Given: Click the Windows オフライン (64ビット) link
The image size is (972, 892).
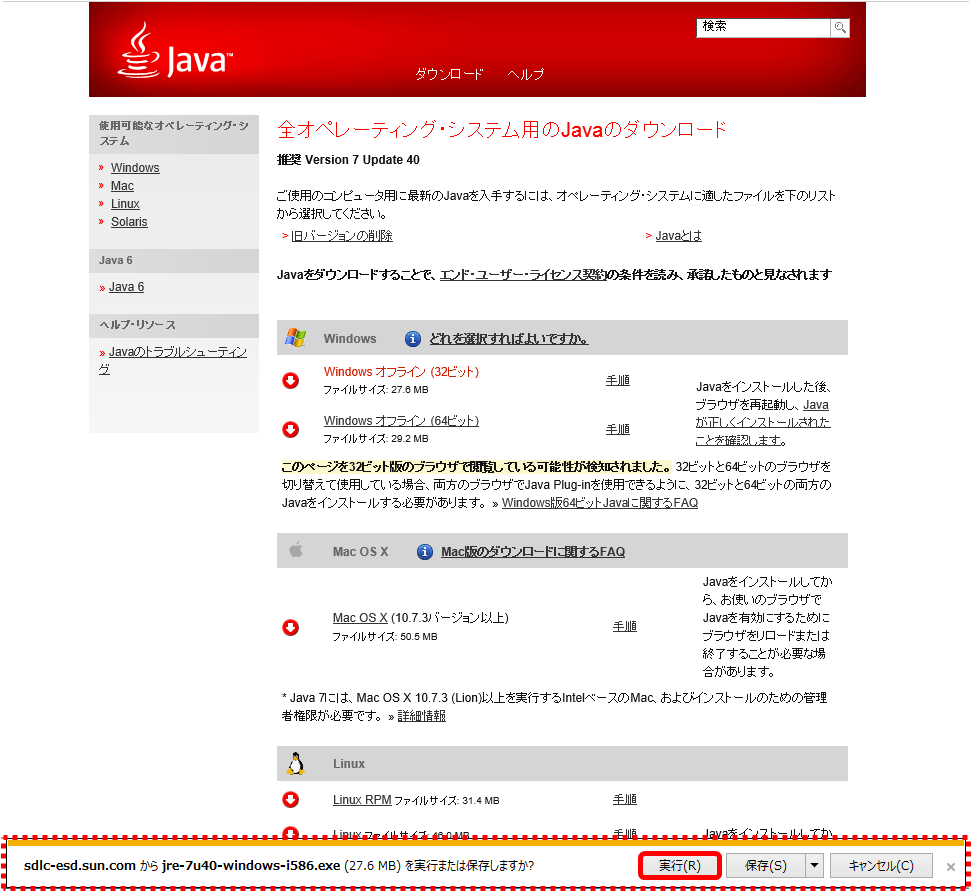Looking at the screenshot, I should [x=401, y=421].
